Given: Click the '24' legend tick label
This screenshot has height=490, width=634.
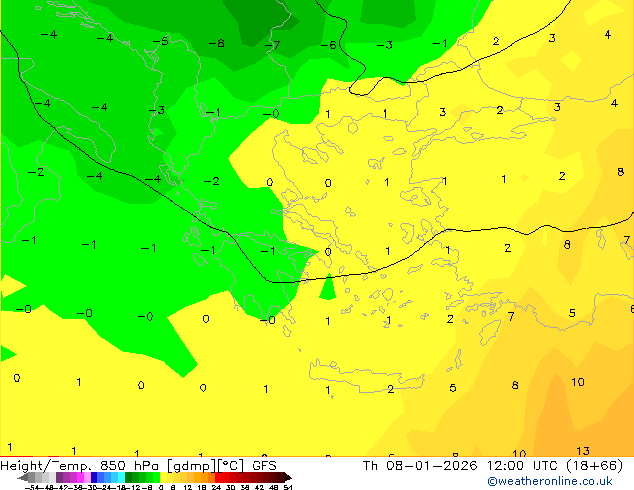Looking at the screenshot, I should (x=216, y=488).
